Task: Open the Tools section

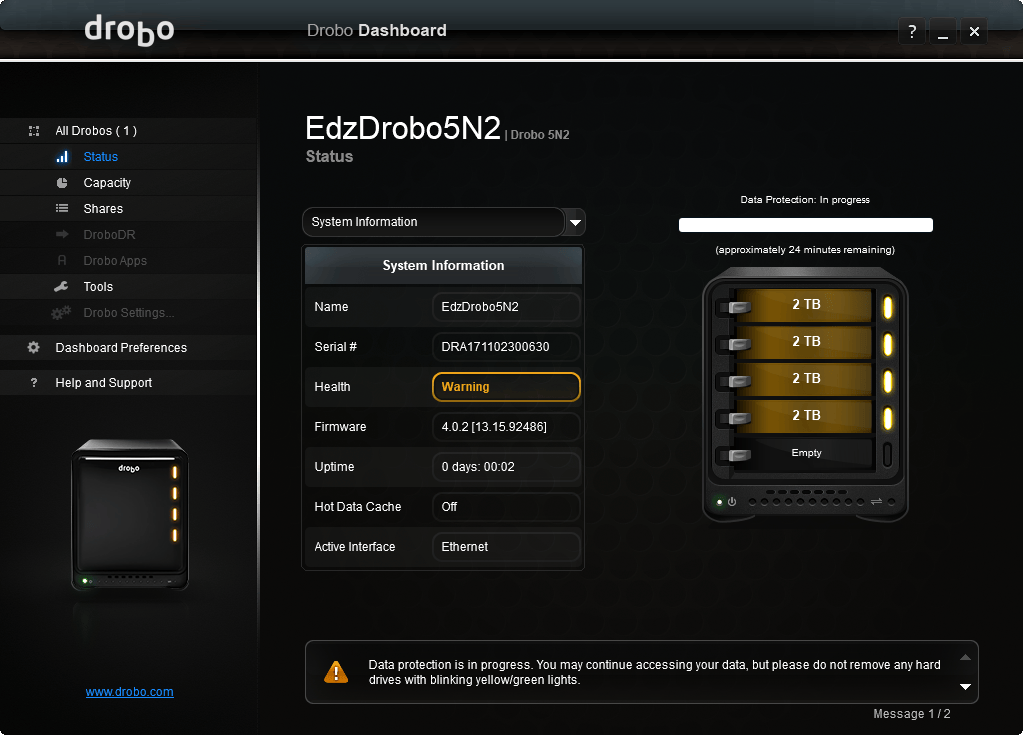Action: coord(98,286)
